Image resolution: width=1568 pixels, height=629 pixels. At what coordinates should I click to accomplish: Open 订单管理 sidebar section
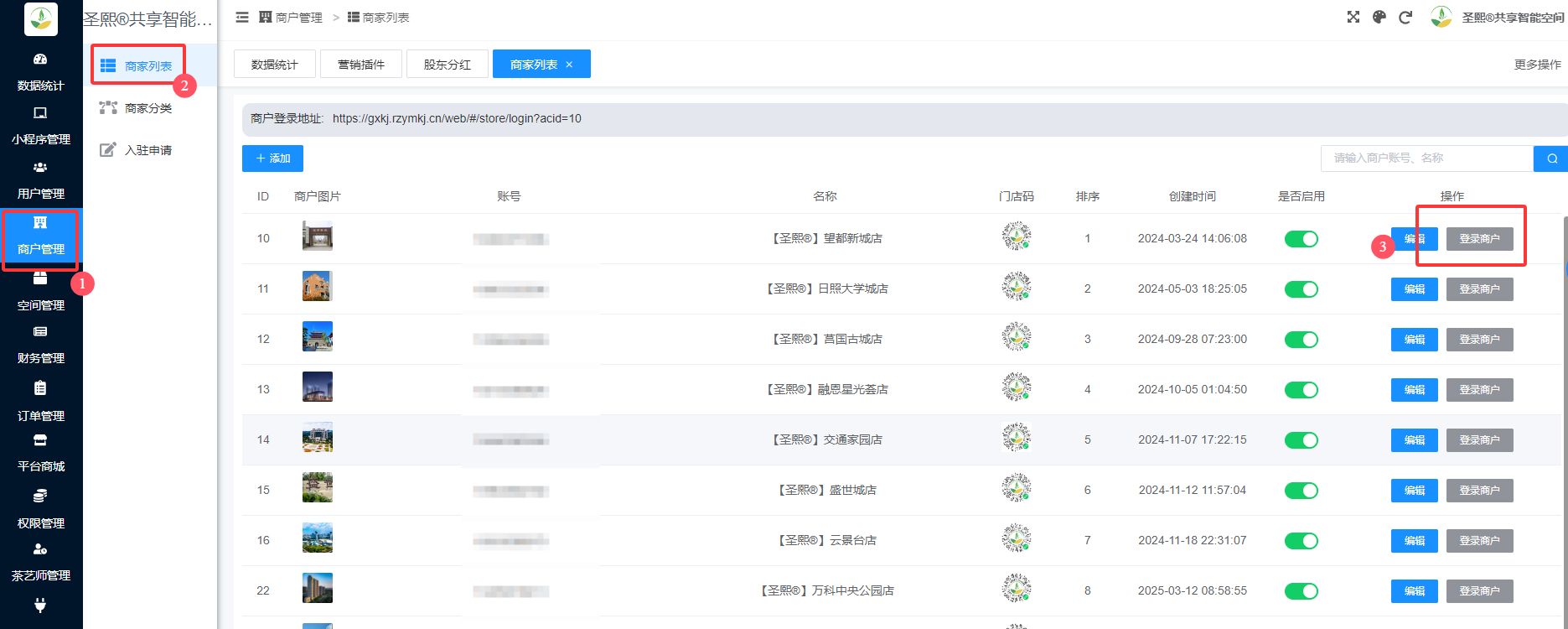pyautogui.click(x=40, y=402)
